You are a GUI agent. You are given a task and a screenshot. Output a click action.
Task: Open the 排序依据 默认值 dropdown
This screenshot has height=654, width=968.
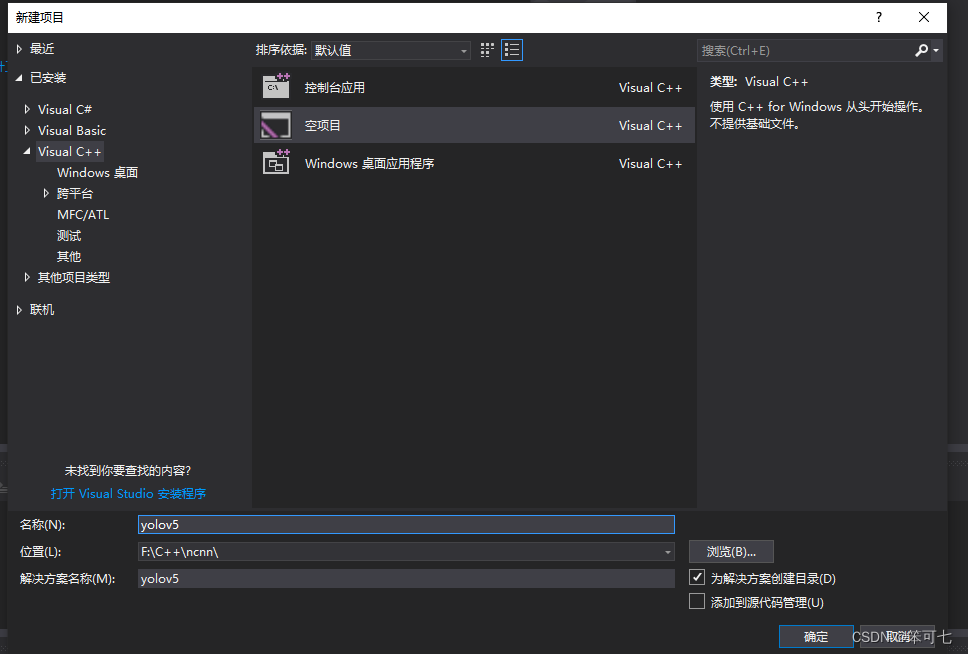coord(391,51)
